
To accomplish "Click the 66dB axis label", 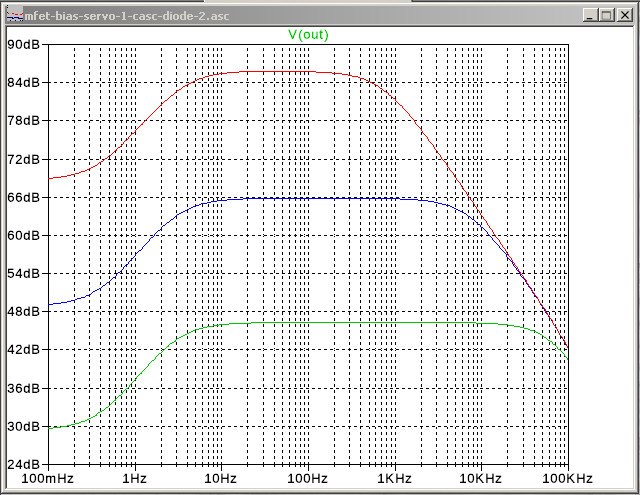I will [23, 197].
